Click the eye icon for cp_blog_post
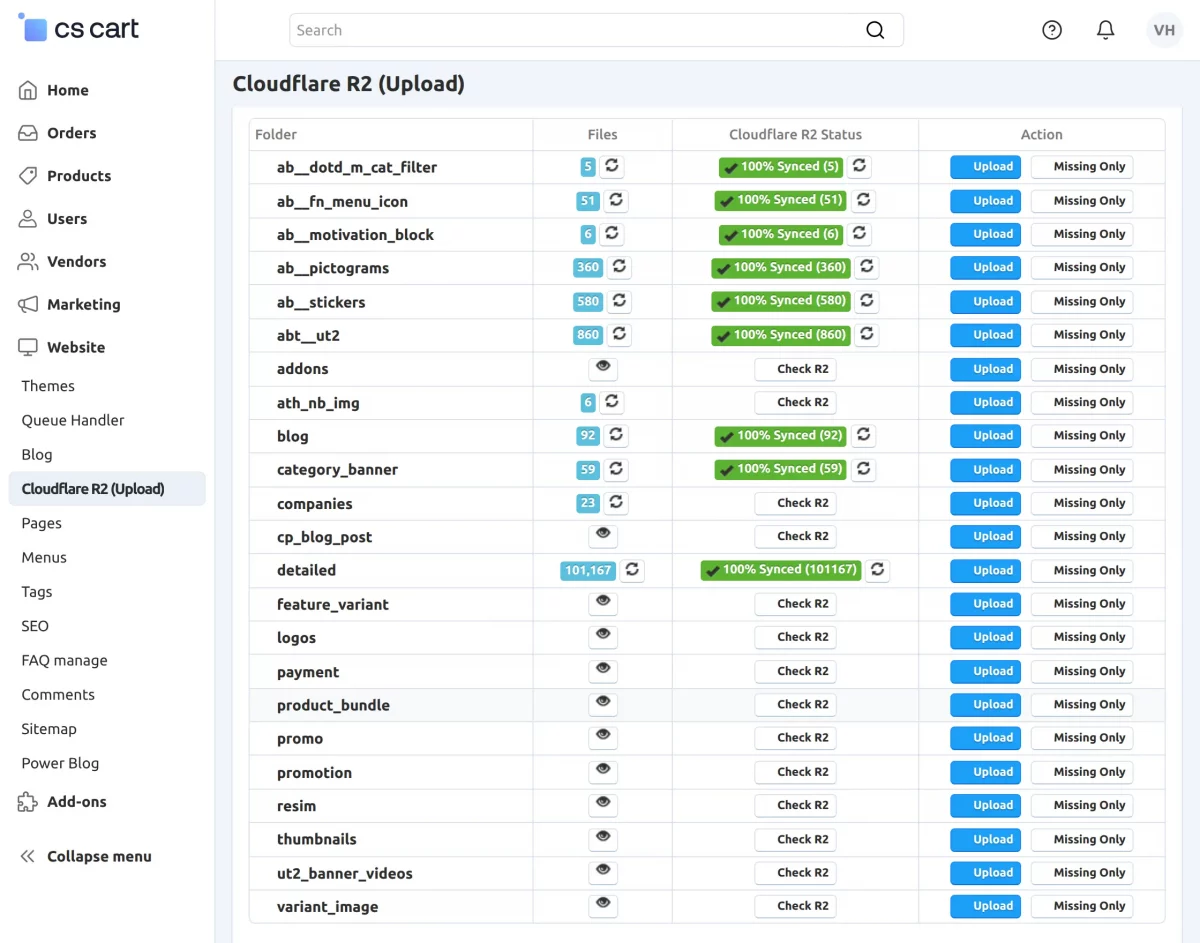The height and width of the screenshot is (943, 1200). coord(603,536)
